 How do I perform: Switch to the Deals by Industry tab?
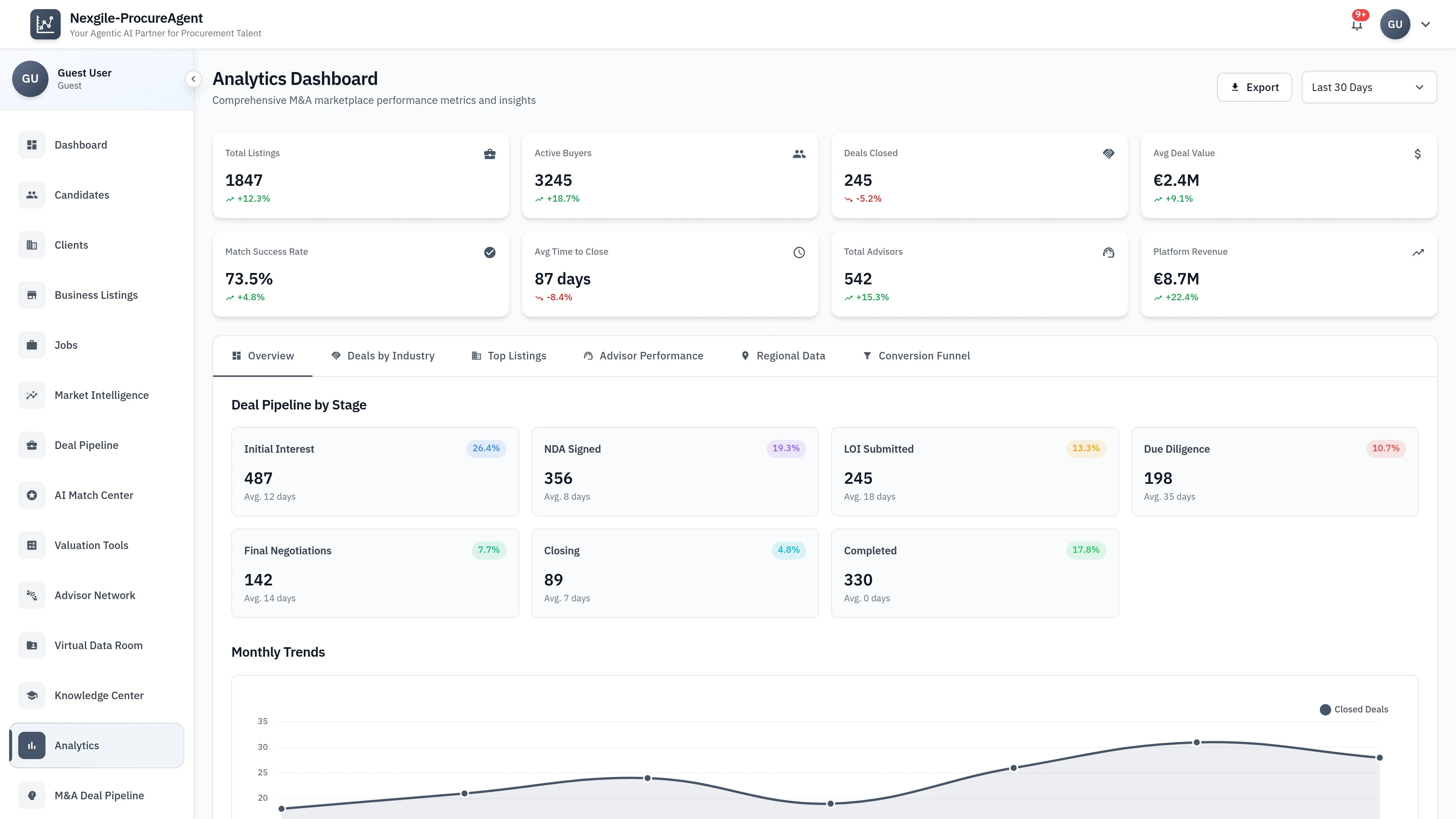pyautogui.click(x=383, y=356)
